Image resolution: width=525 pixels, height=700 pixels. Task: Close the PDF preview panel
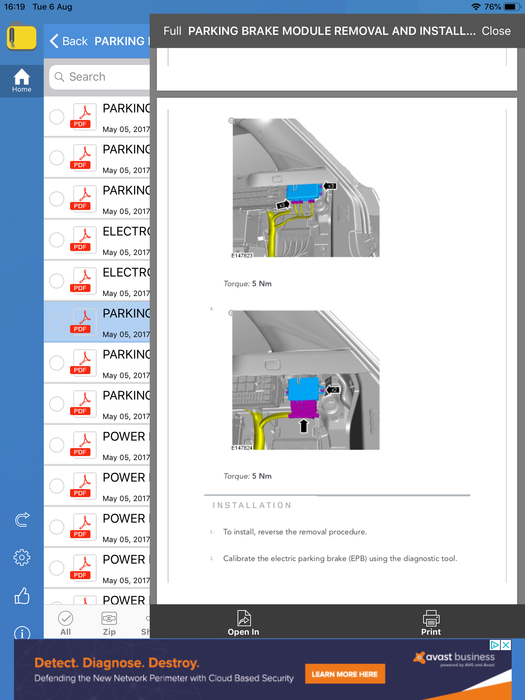[496, 31]
